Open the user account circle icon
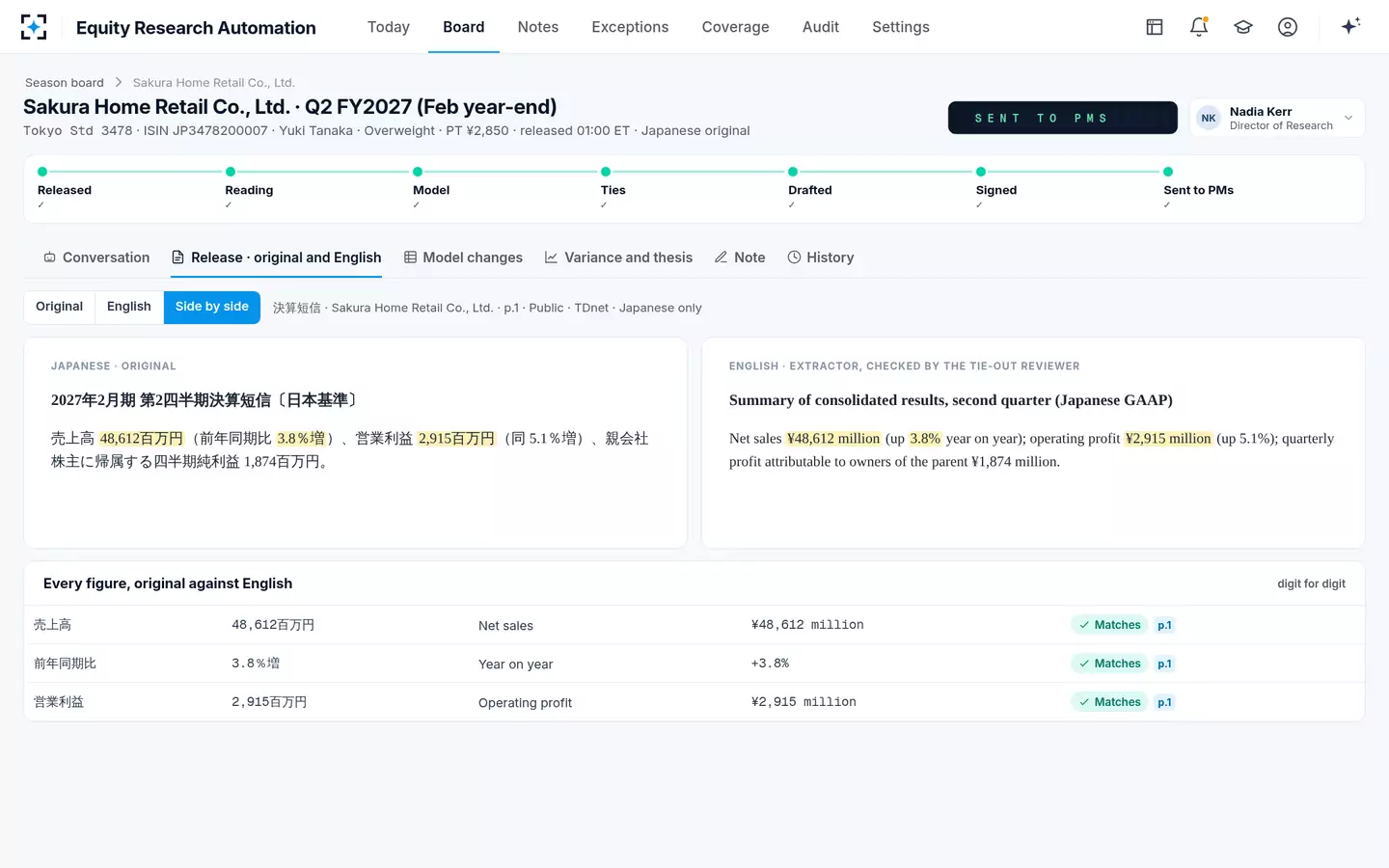 click(1288, 27)
